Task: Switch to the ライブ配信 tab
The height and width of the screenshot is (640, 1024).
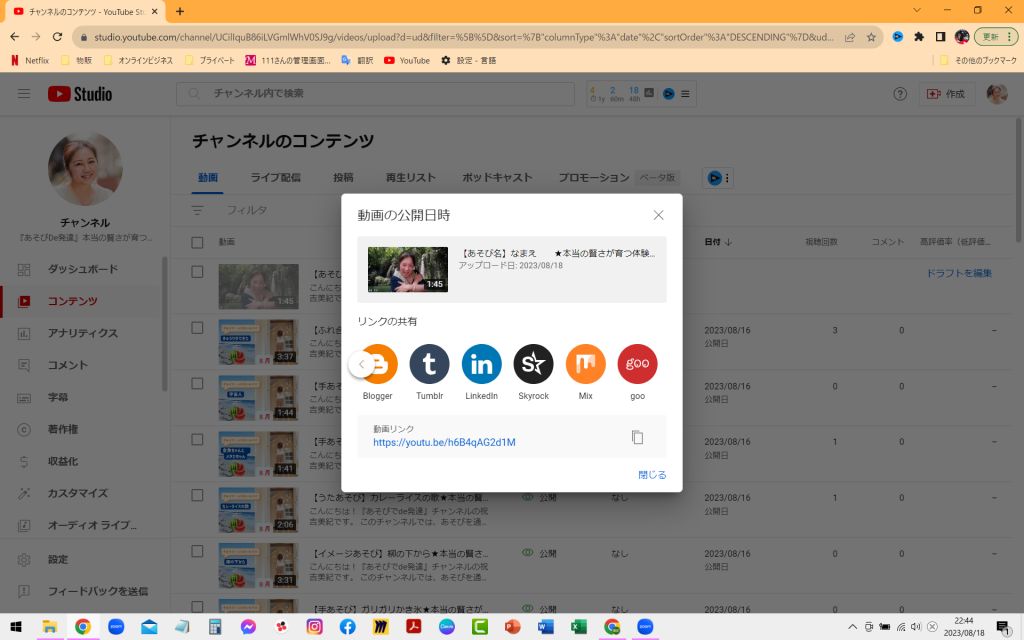Action: pos(276,178)
